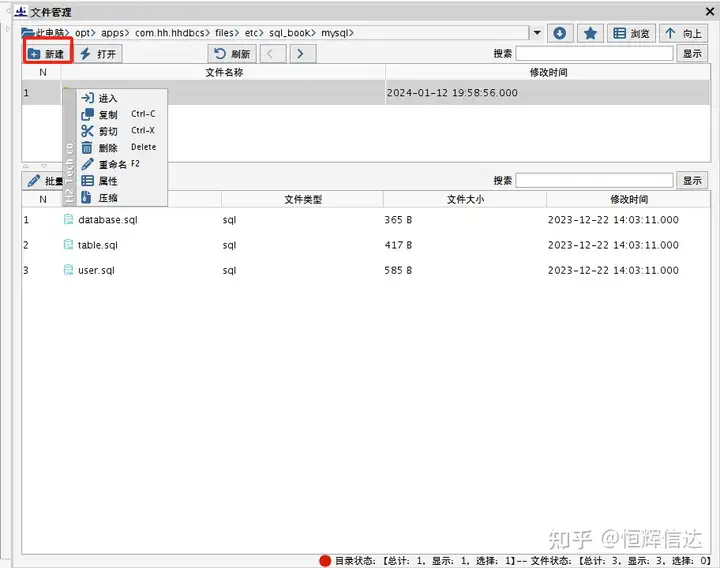Open the path history dropdown arrow
Screen dimensions: 720x568
[537, 33]
